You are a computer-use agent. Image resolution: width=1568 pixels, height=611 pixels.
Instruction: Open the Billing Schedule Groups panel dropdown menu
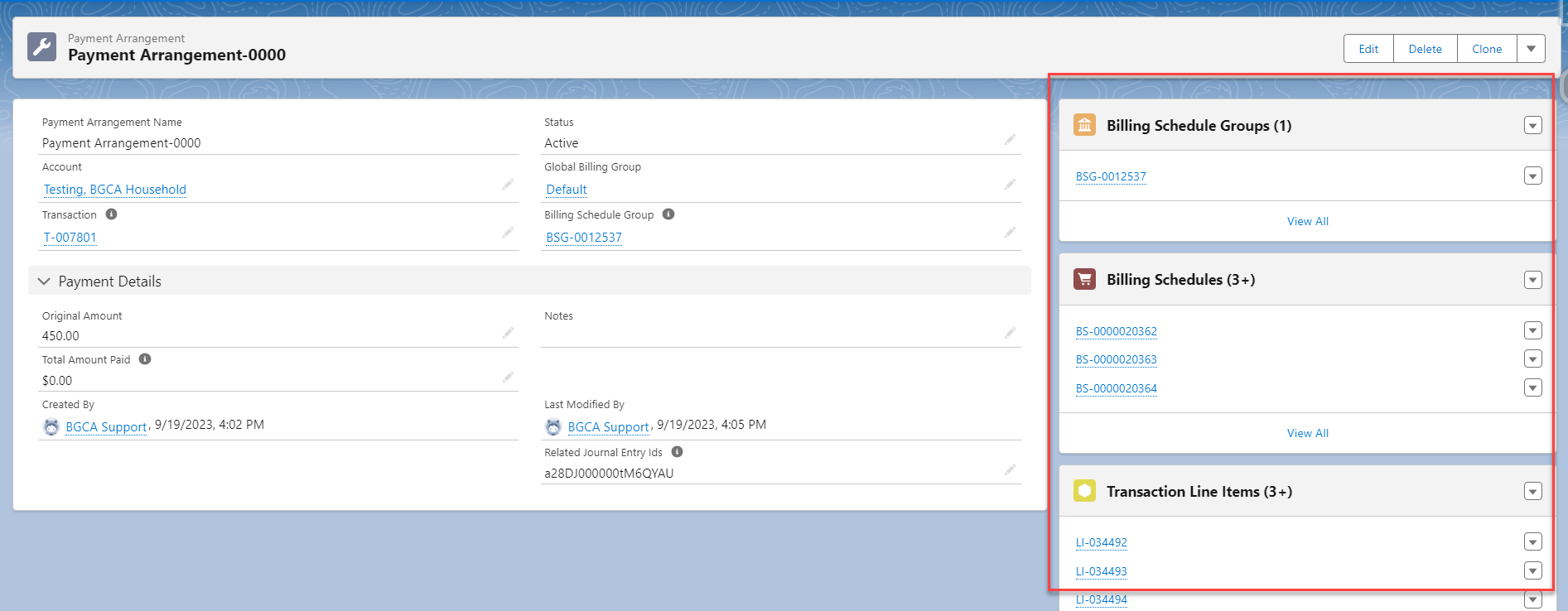tap(1532, 126)
